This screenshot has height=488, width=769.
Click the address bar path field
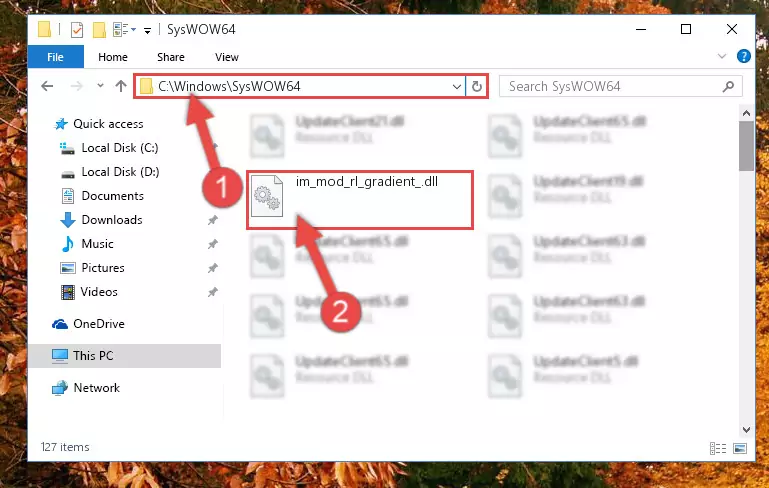[x=300, y=86]
